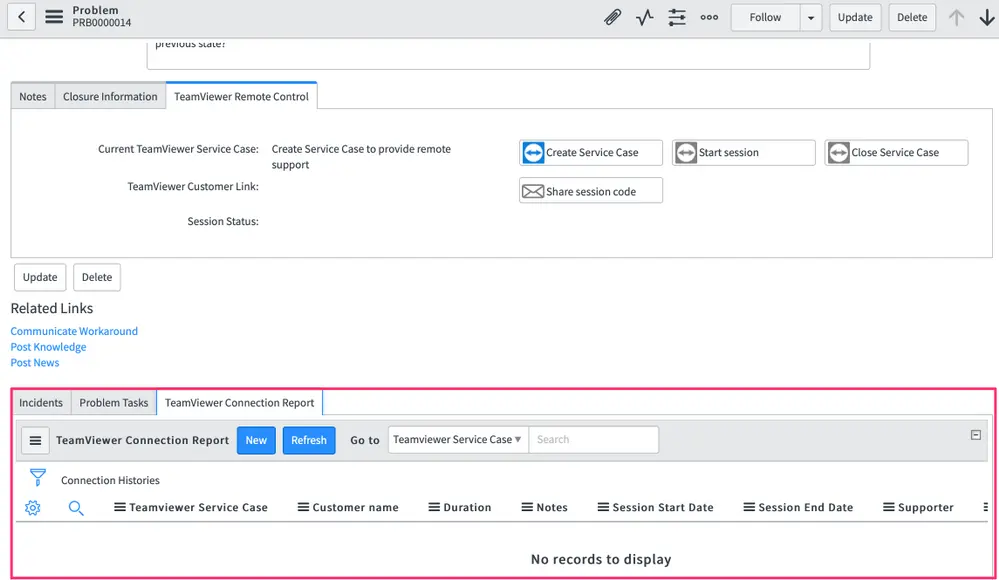Open list personalize gear icon
This screenshot has height=580, width=999.
(x=32, y=508)
